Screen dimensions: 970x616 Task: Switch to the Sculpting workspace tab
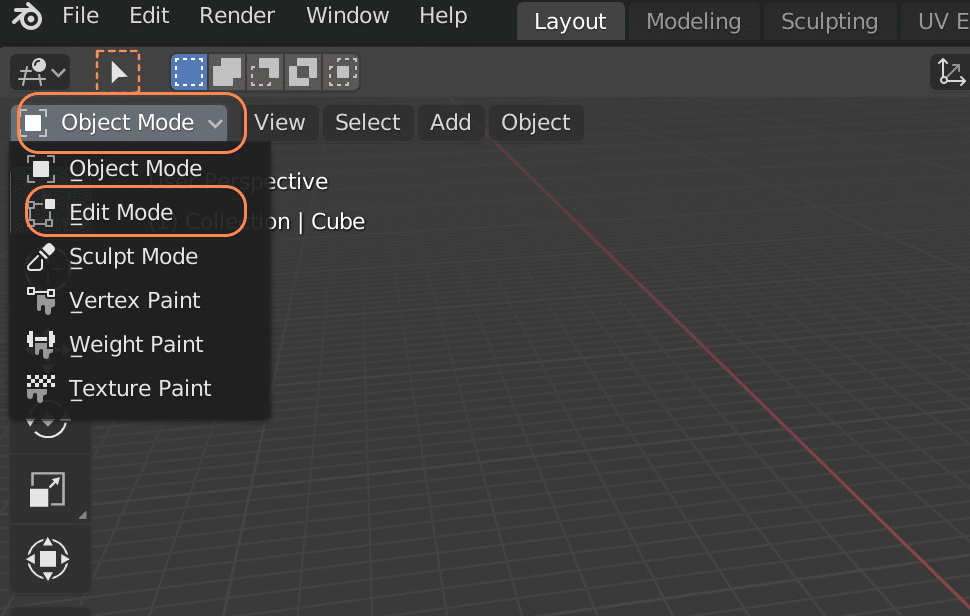[830, 22]
